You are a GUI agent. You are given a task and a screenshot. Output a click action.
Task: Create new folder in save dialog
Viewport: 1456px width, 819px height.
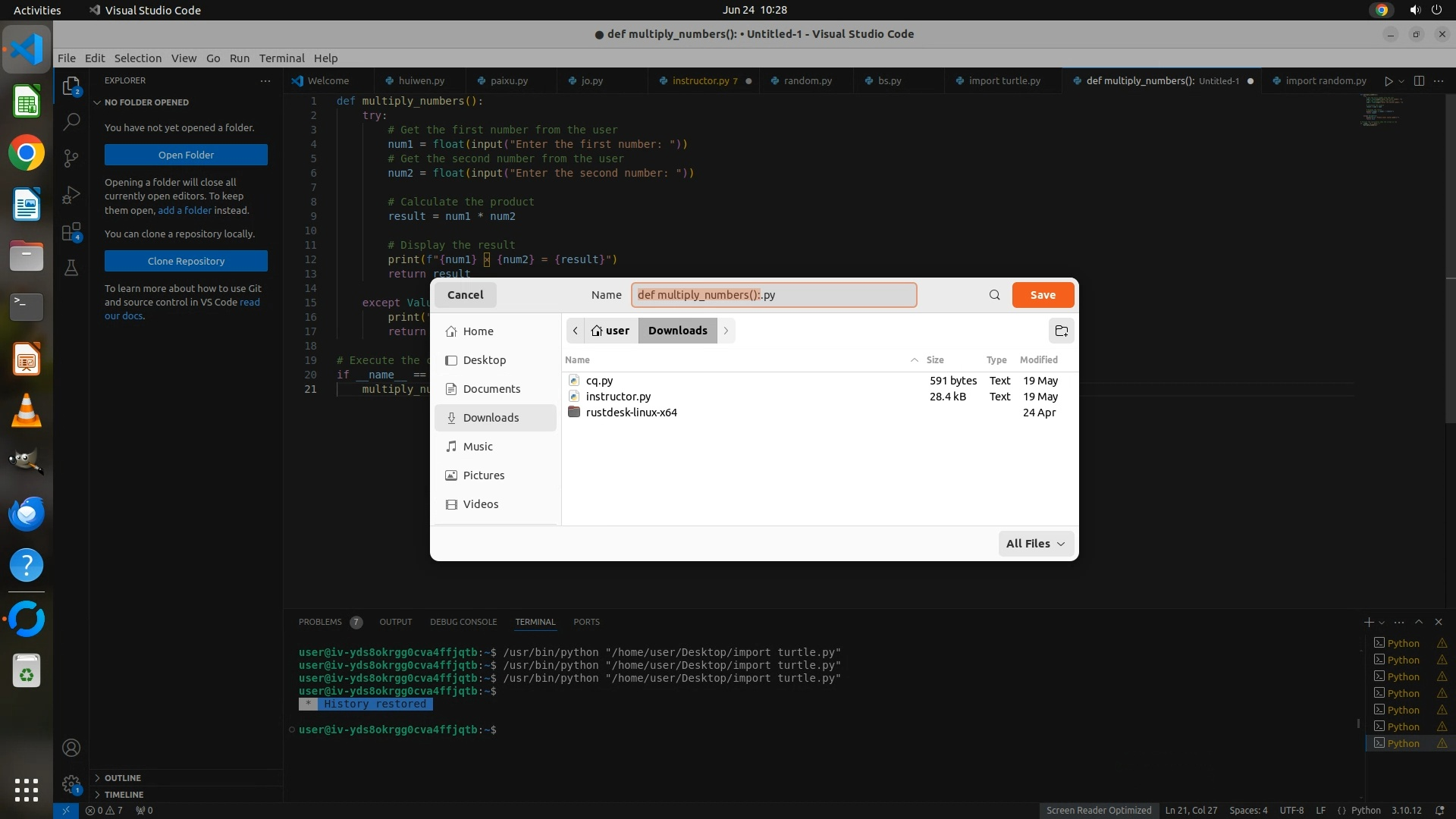[1061, 331]
